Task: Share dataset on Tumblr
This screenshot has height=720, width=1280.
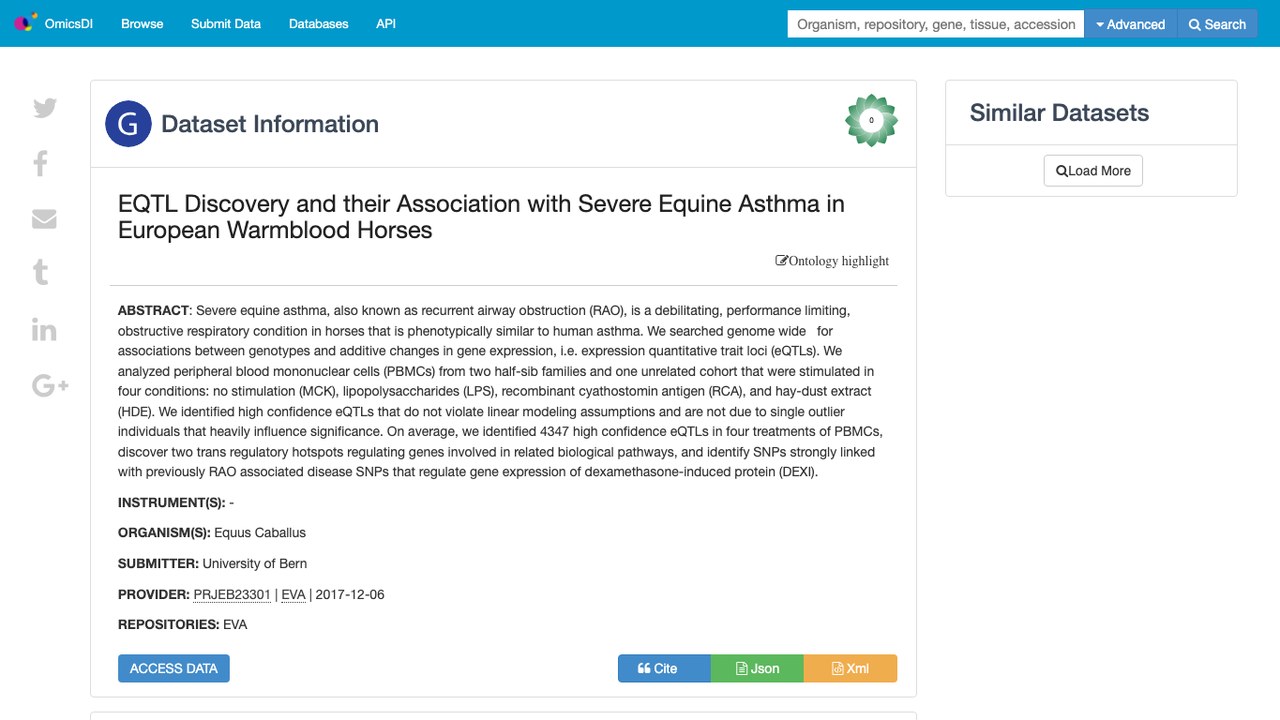Action: (41, 272)
